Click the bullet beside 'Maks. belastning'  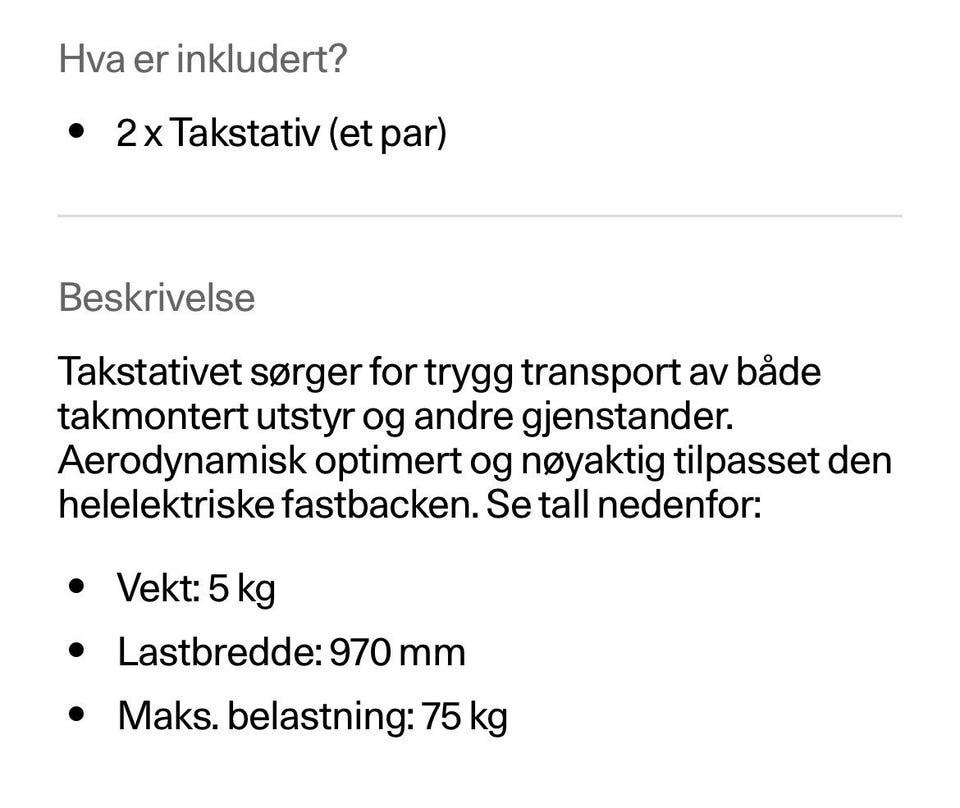[x=76, y=714]
